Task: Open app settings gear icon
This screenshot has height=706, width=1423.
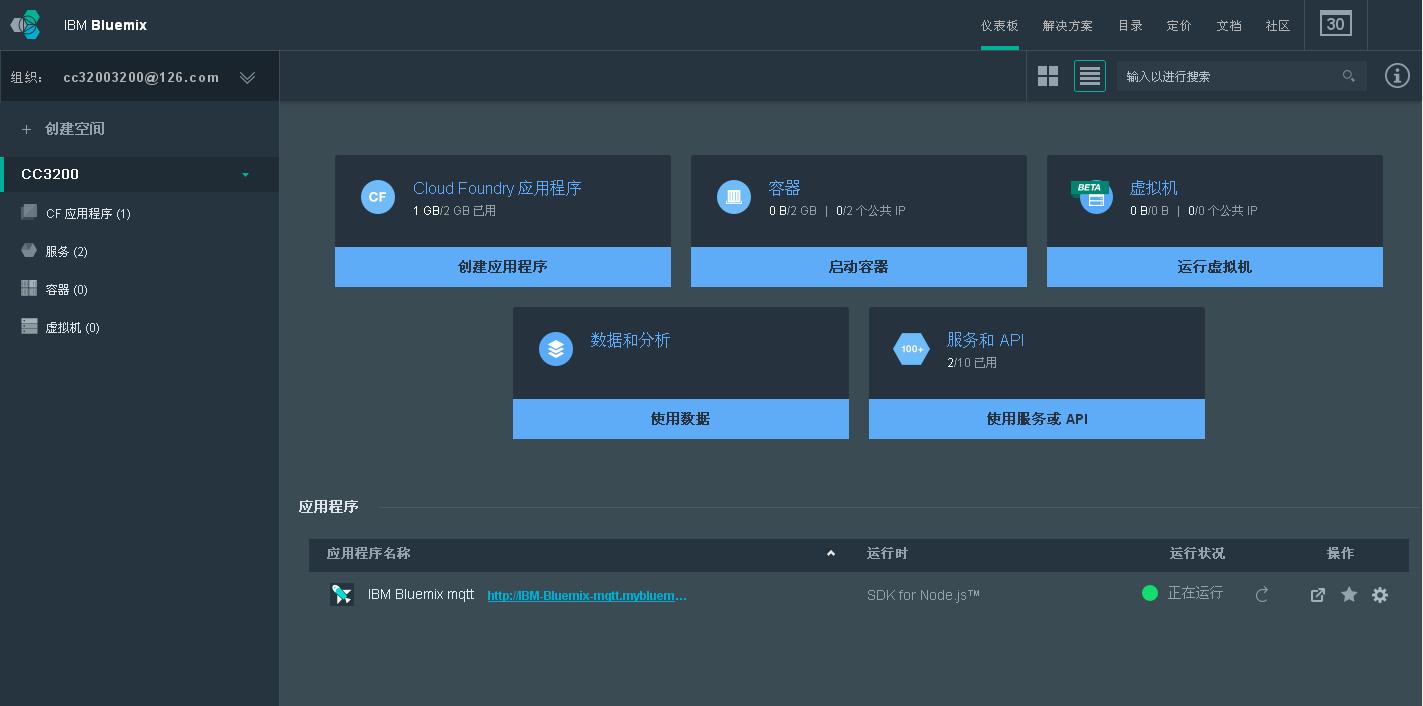Action: [x=1380, y=595]
